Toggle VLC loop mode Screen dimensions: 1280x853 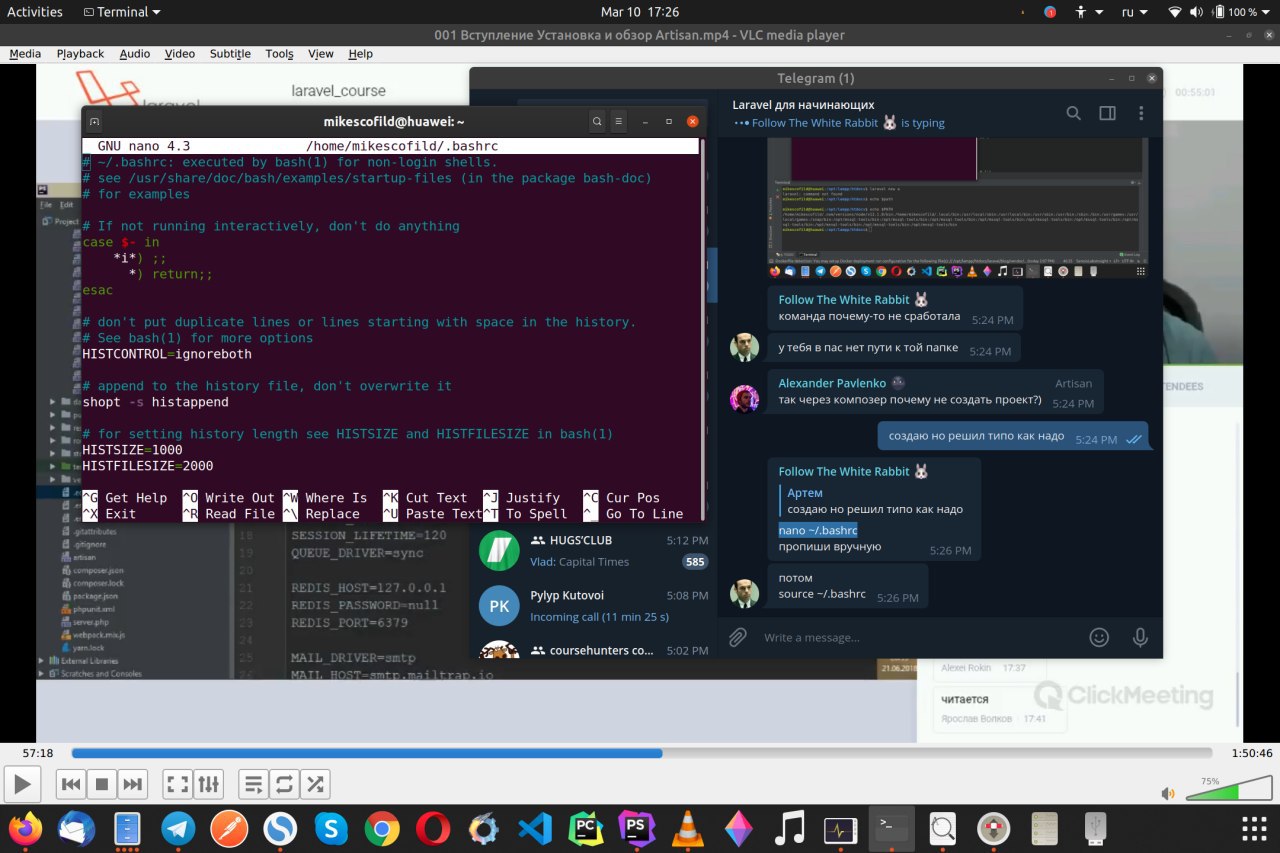click(x=285, y=784)
